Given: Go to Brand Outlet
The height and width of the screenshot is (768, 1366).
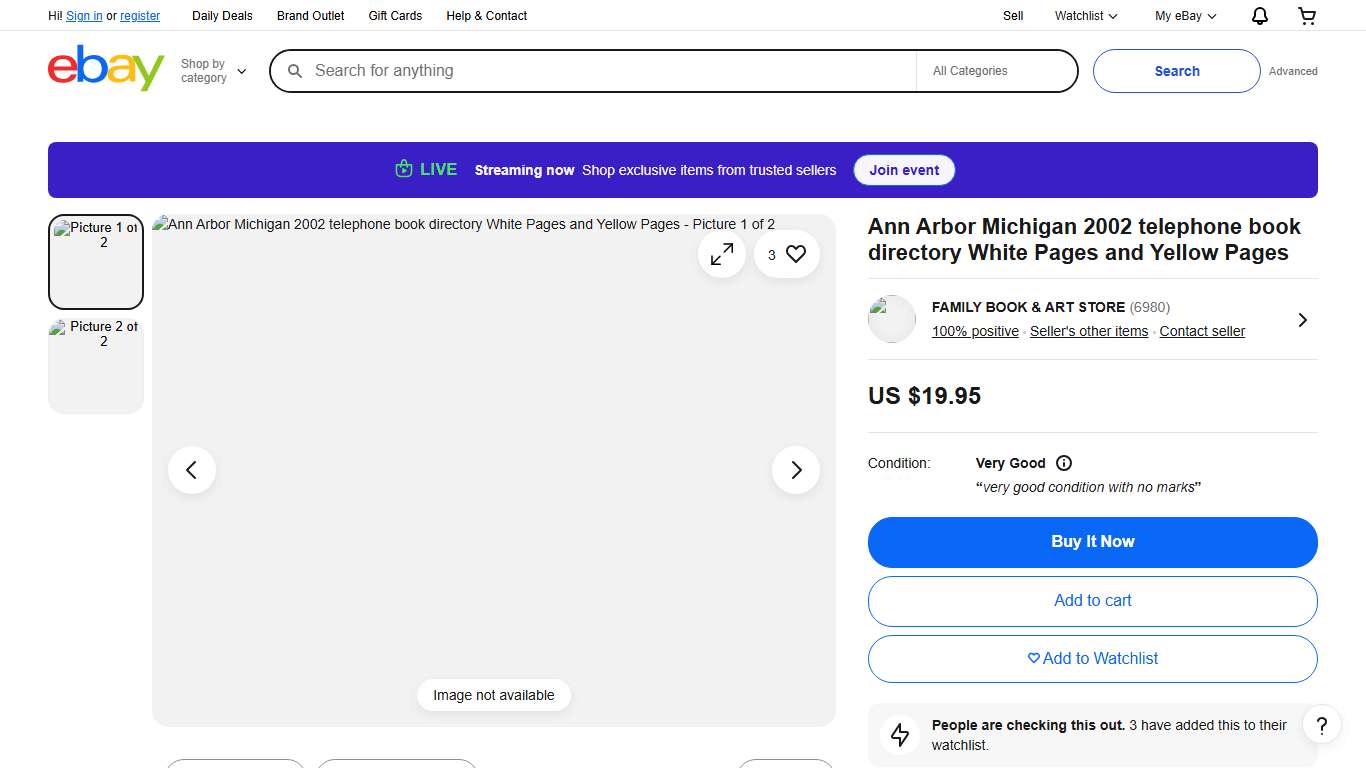Looking at the screenshot, I should coord(310,16).
